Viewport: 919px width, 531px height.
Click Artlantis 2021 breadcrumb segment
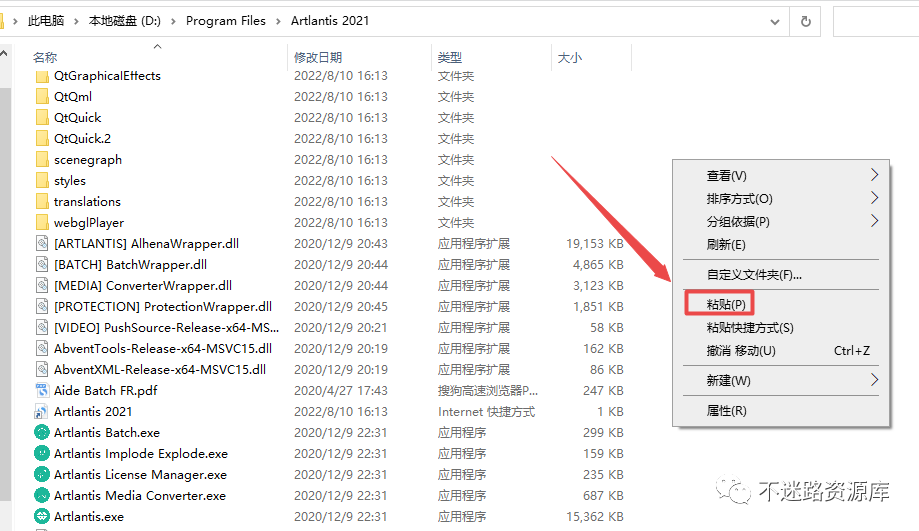330,21
